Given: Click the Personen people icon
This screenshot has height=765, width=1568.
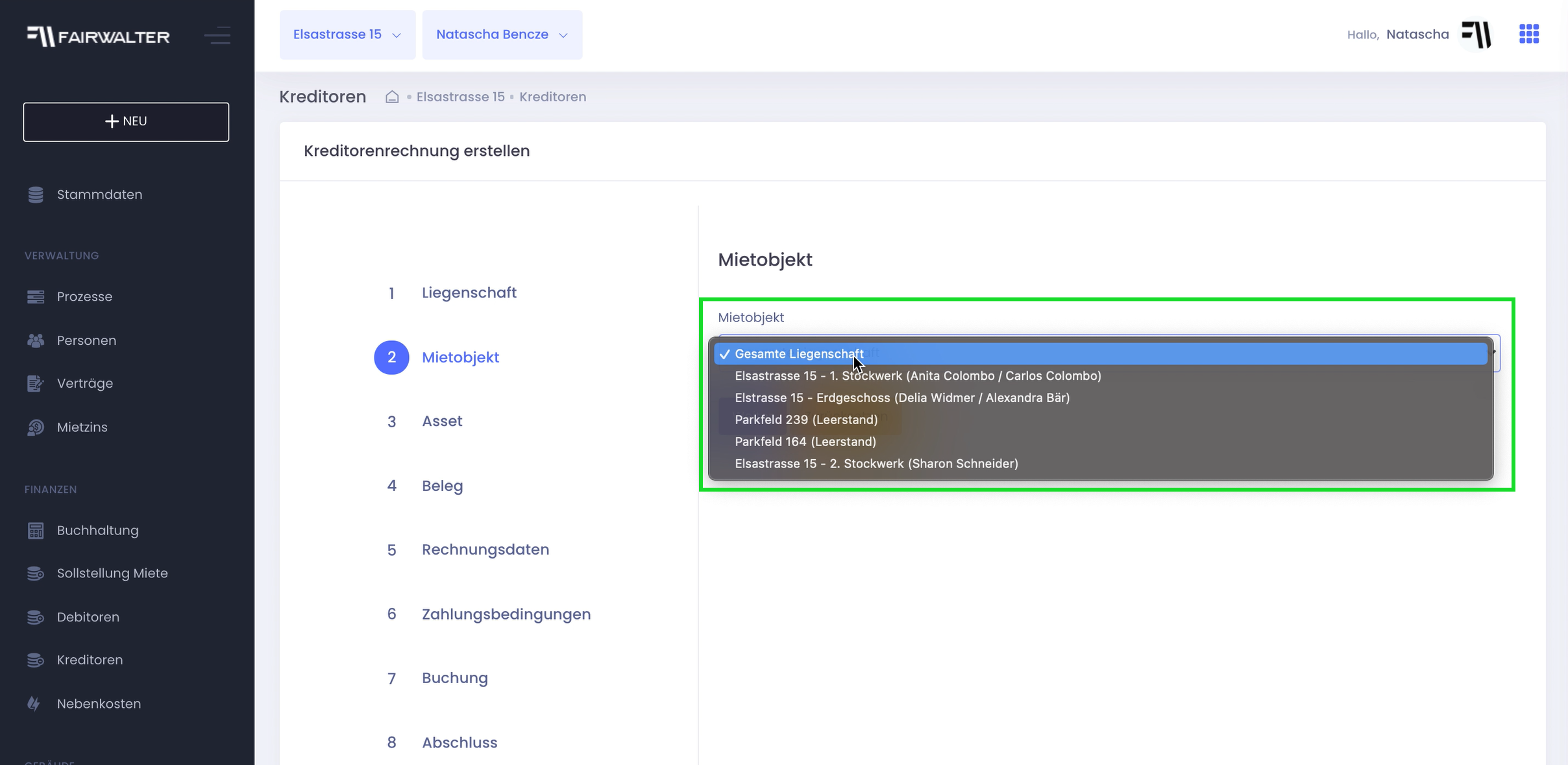Looking at the screenshot, I should pyautogui.click(x=36, y=340).
